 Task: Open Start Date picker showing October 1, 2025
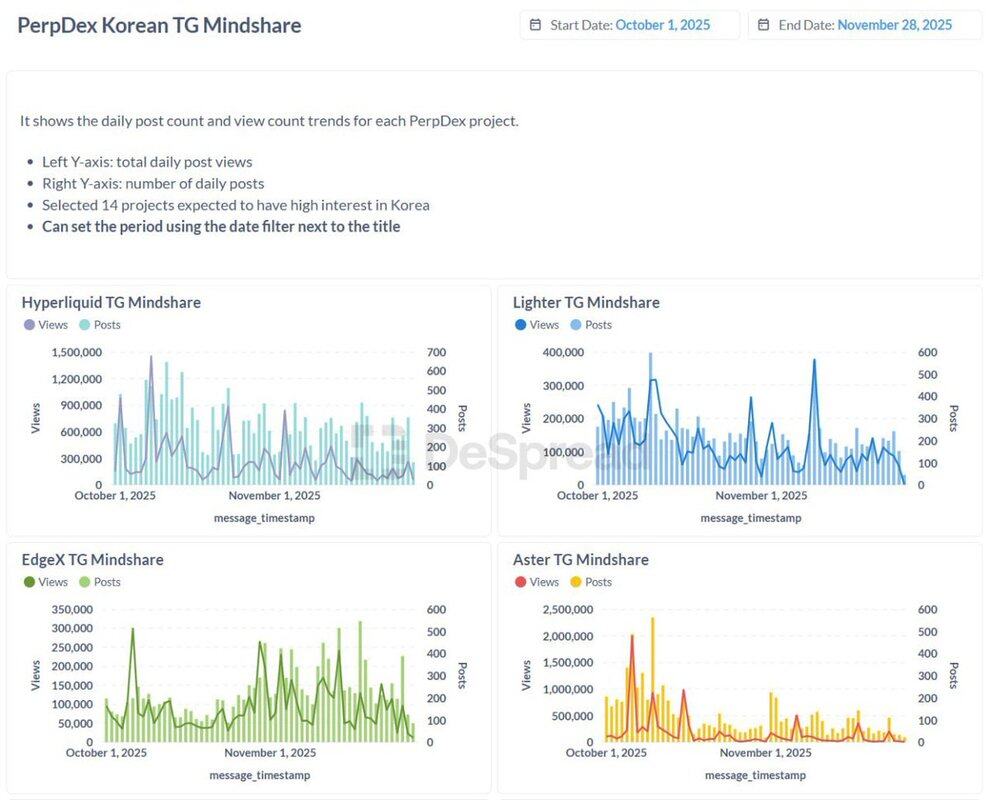coord(662,25)
